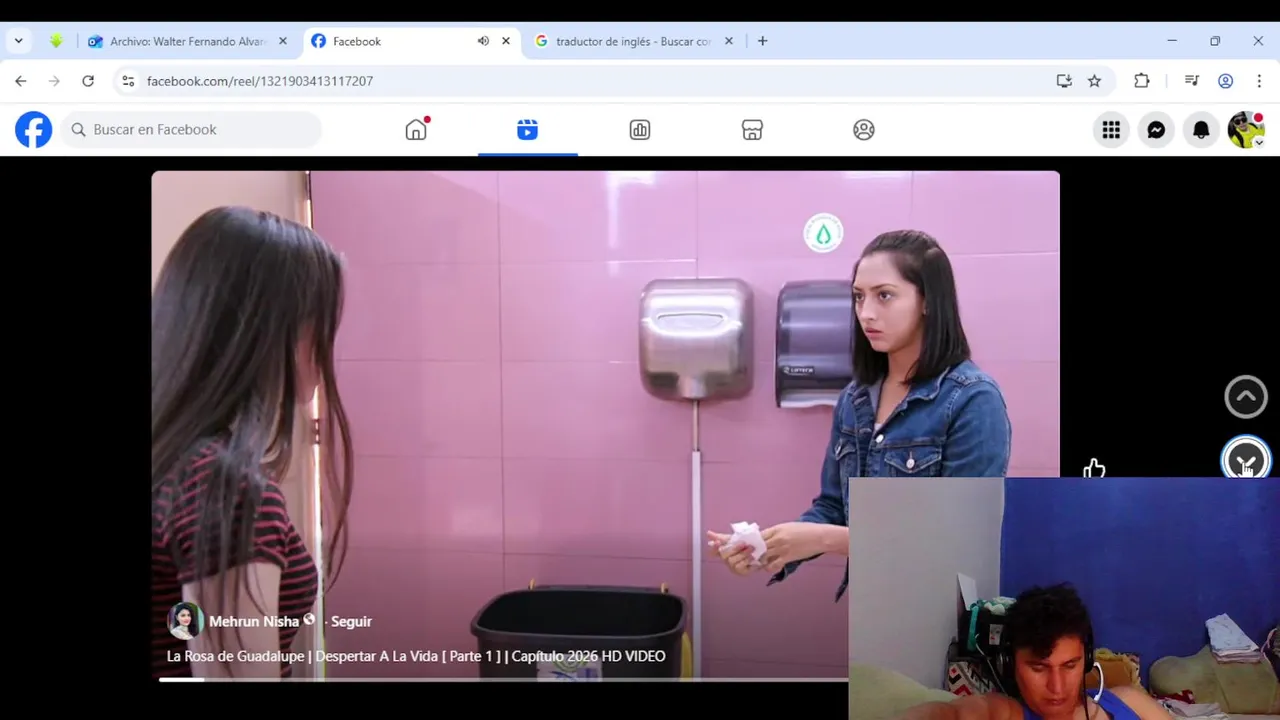Close the Facebook tab
1280x720 pixels.
506,41
